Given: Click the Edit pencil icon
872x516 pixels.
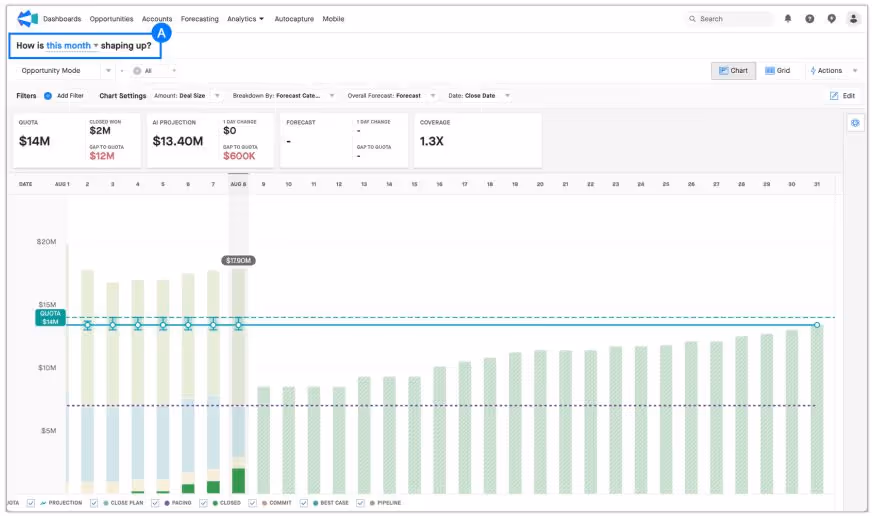Looking at the screenshot, I should [834, 96].
